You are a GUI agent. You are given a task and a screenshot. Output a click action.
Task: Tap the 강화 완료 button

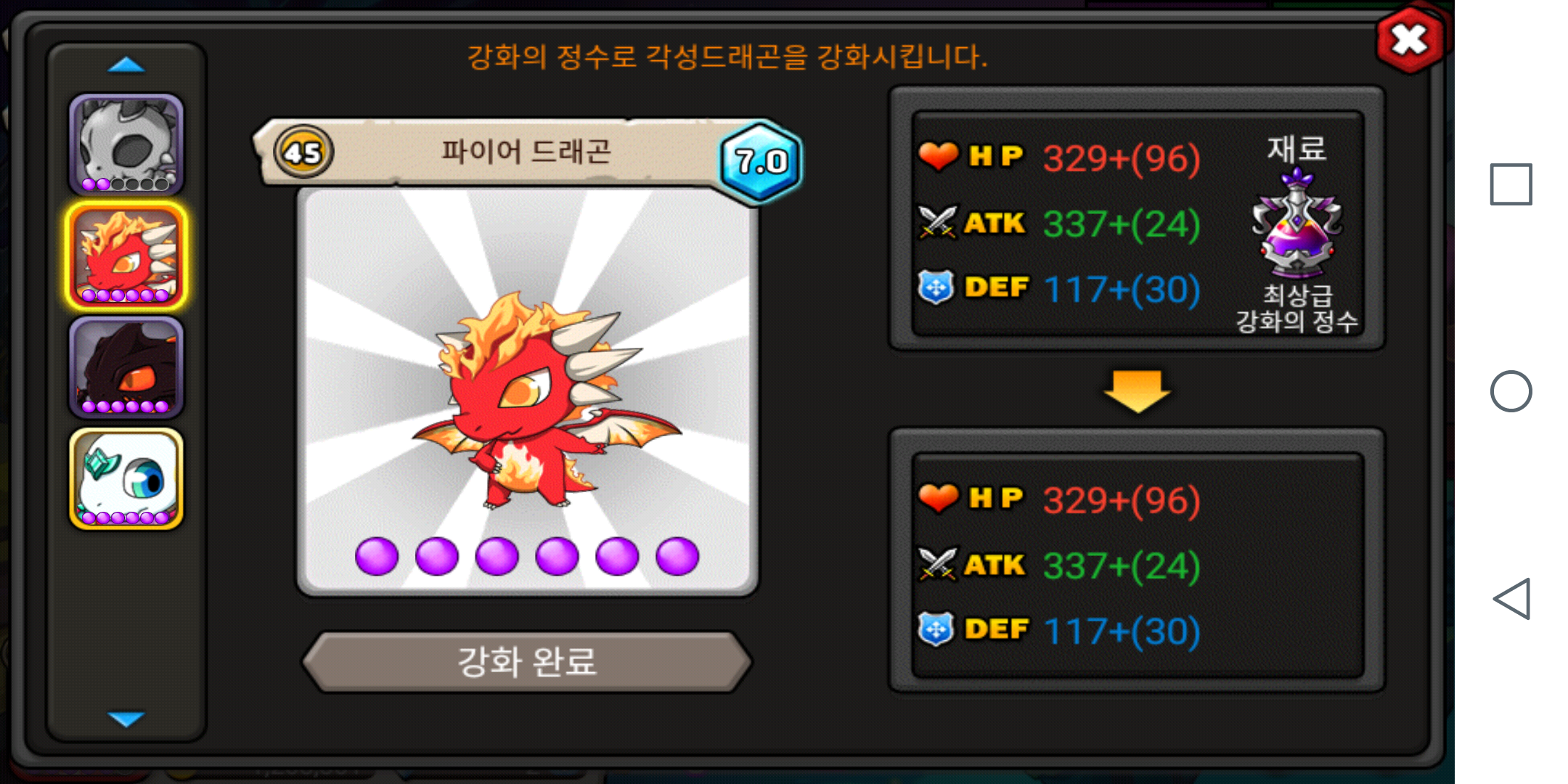click(527, 661)
